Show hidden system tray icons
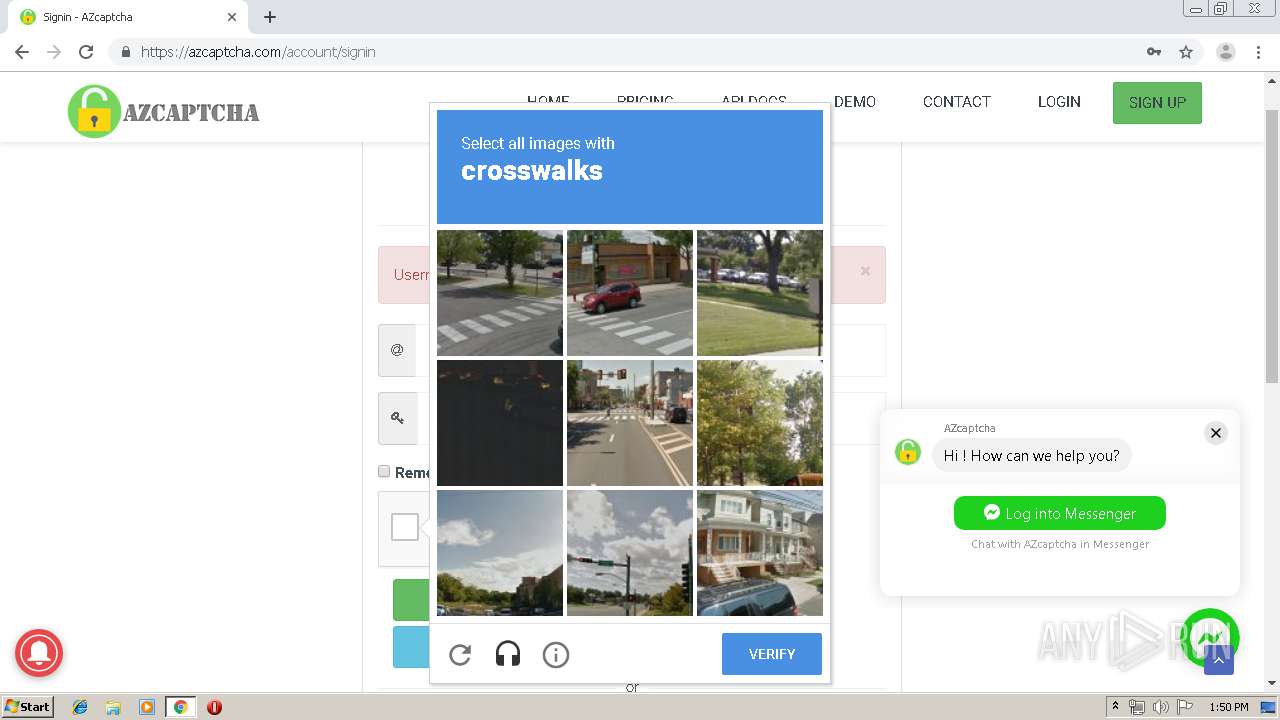Viewport: 1280px width, 720px height. [x=1115, y=707]
